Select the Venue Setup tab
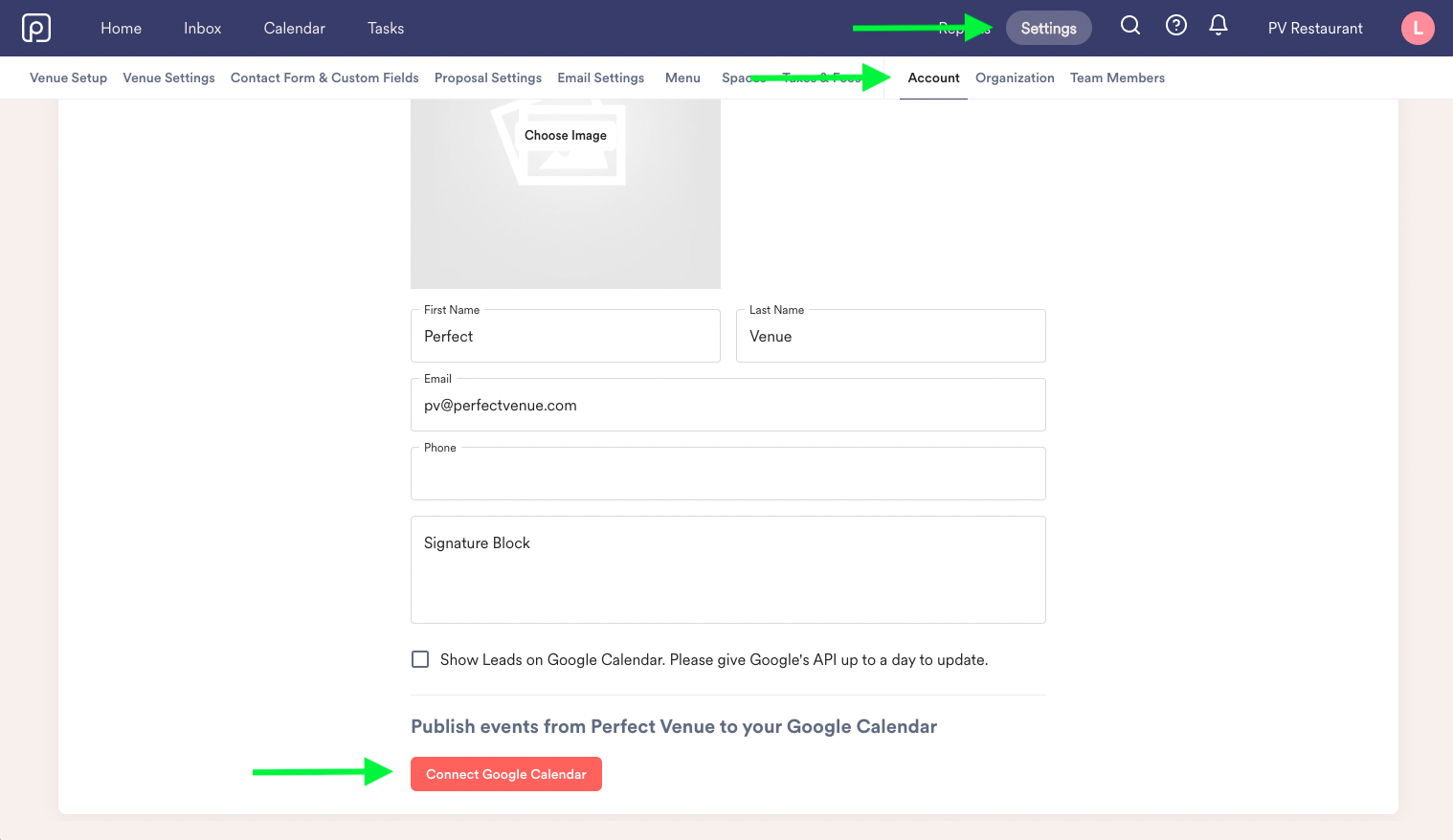This screenshot has width=1453, height=840. coord(68,77)
